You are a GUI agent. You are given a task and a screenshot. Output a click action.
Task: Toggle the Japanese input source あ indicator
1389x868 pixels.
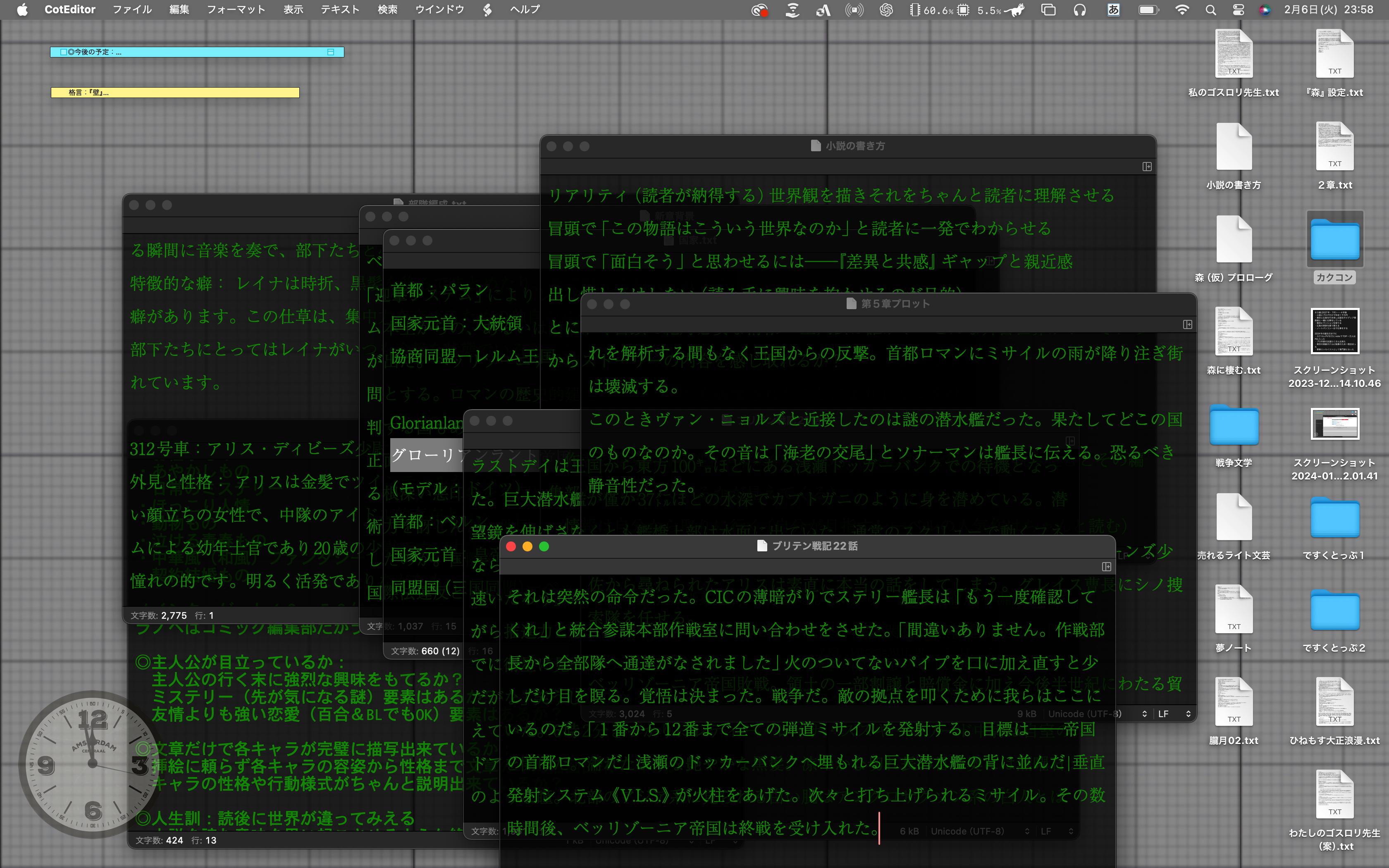point(1113,10)
